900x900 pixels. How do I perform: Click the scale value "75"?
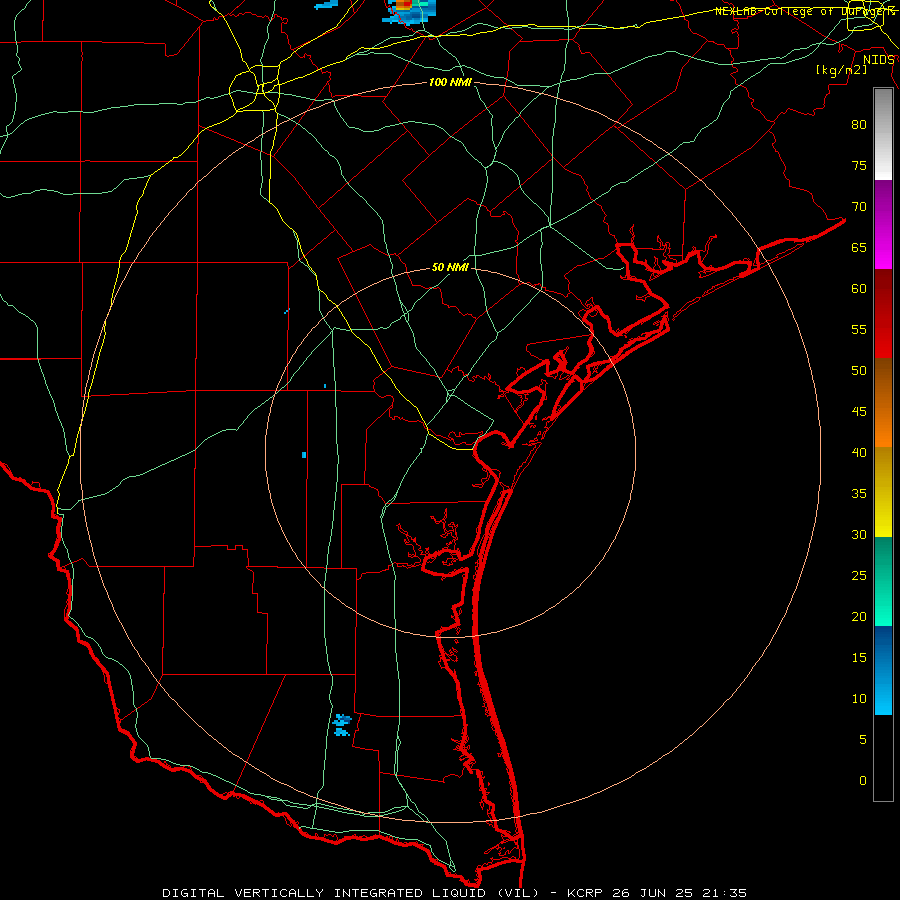(x=859, y=165)
